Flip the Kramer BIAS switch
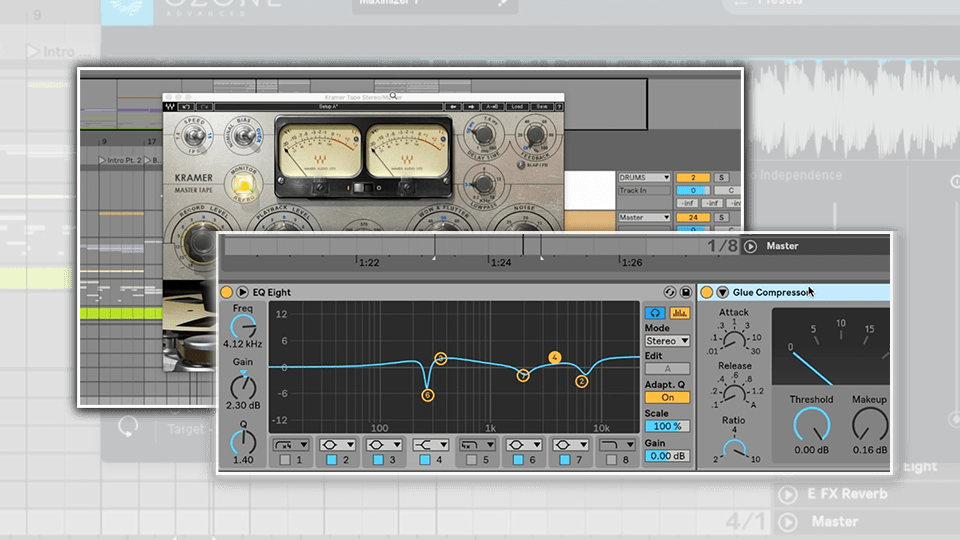 pos(244,135)
